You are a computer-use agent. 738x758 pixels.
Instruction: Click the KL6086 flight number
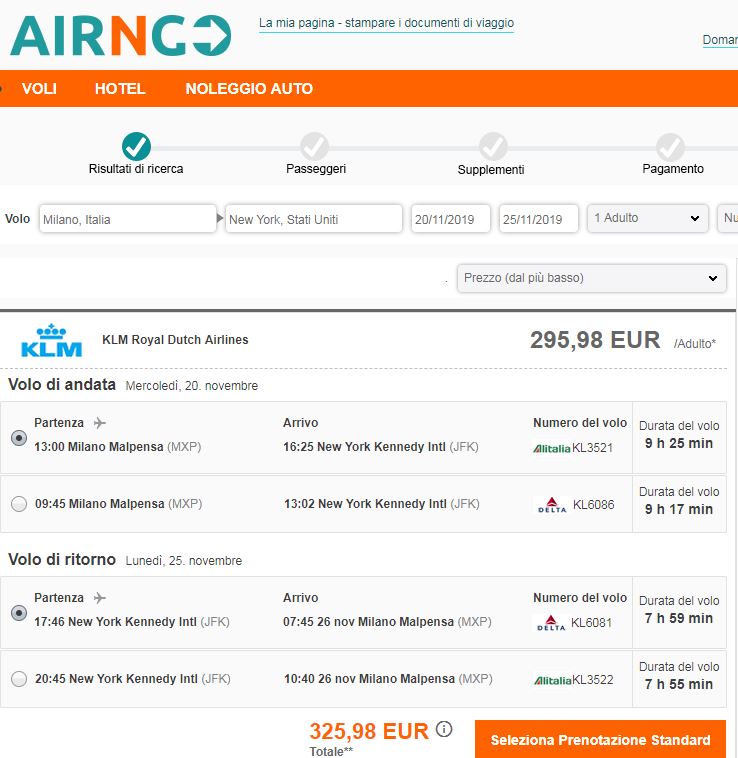(593, 505)
